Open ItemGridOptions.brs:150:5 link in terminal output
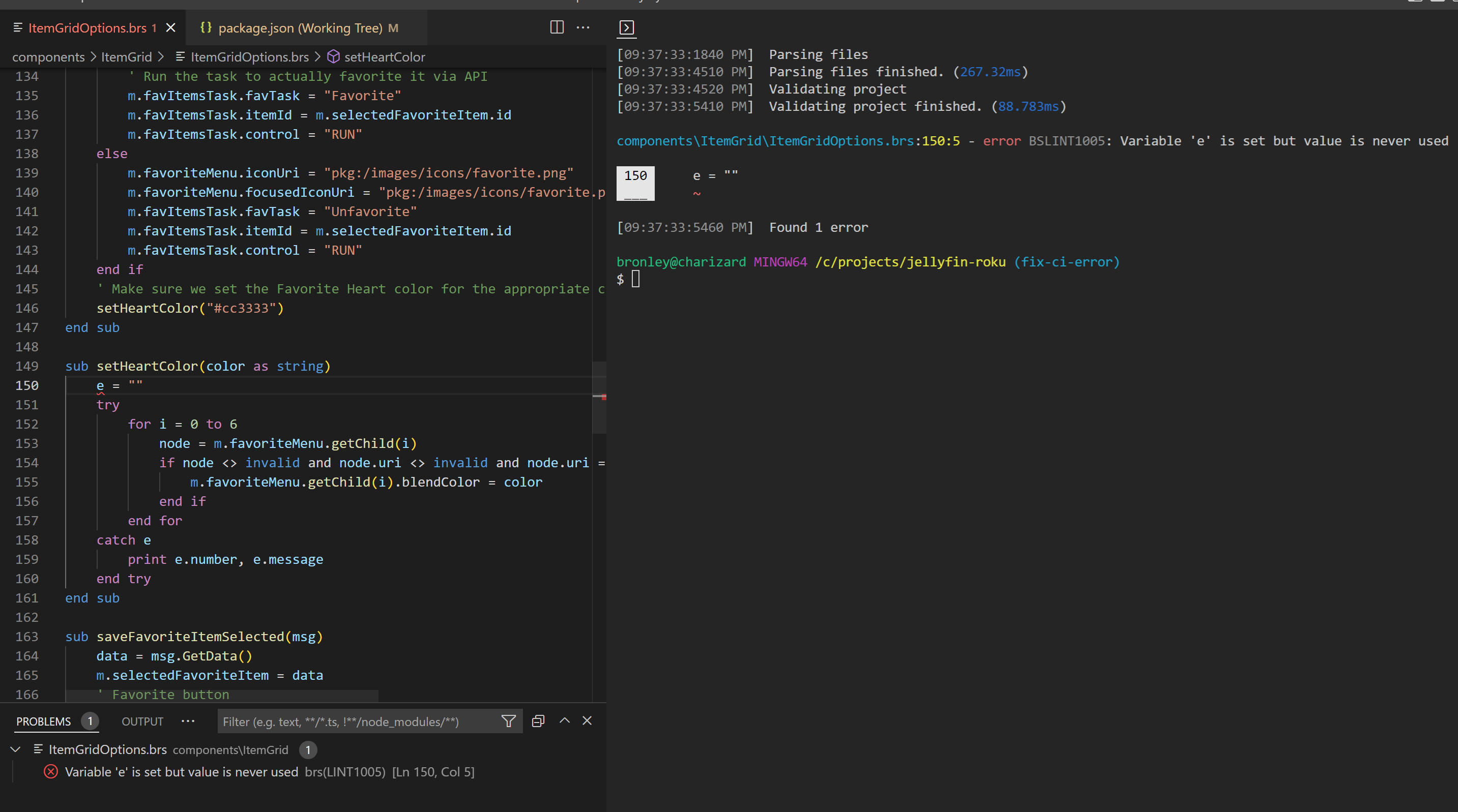1458x812 pixels. pyautogui.click(x=786, y=141)
